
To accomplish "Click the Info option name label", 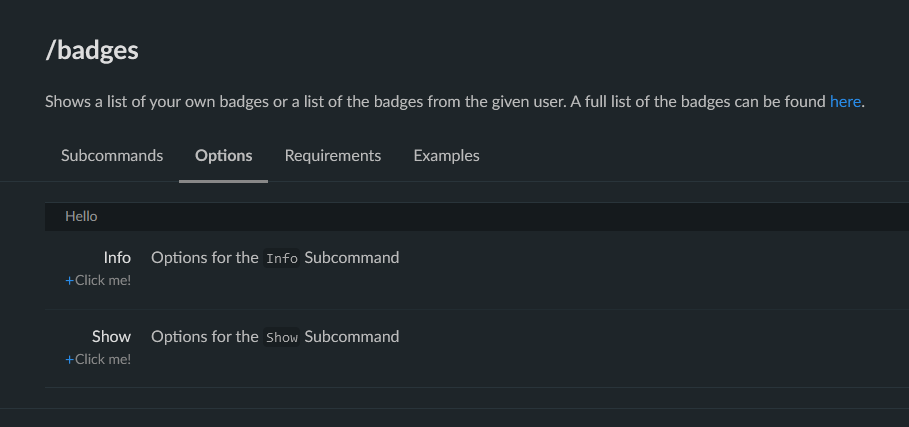I will coord(117,258).
